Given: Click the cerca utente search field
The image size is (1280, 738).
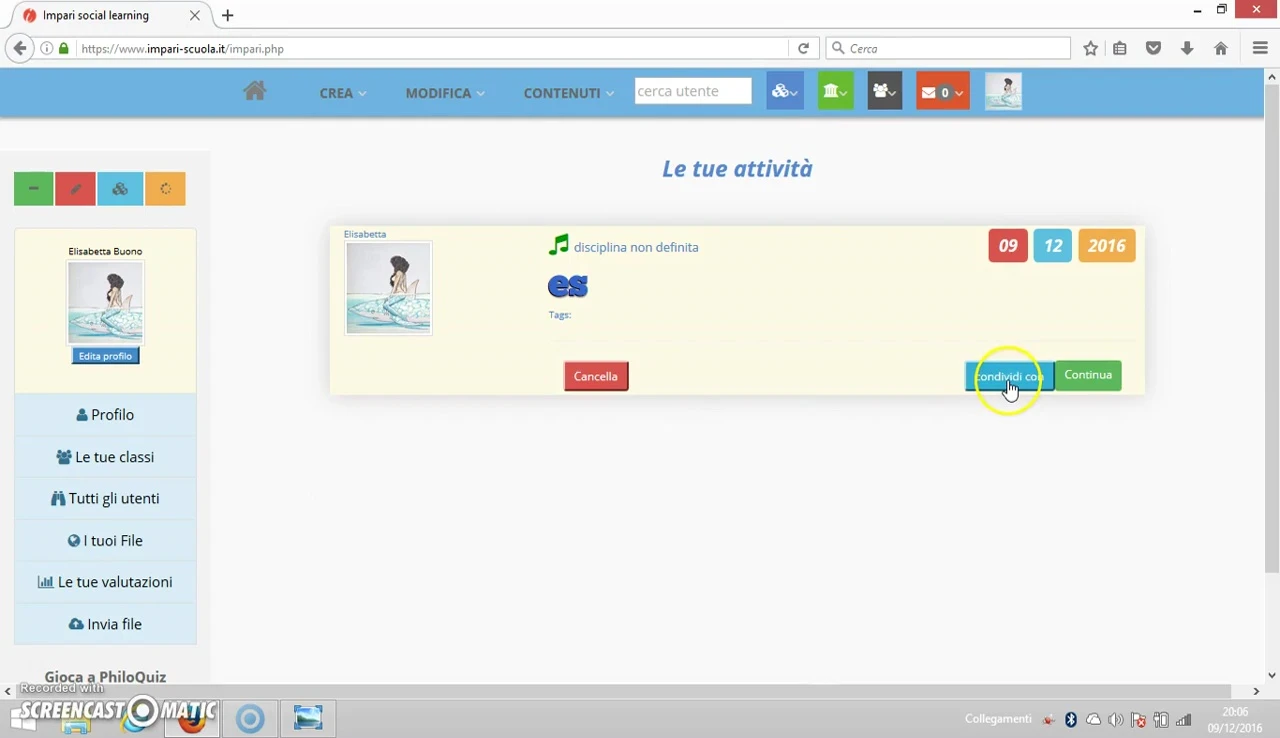Looking at the screenshot, I should [x=692, y=91].
